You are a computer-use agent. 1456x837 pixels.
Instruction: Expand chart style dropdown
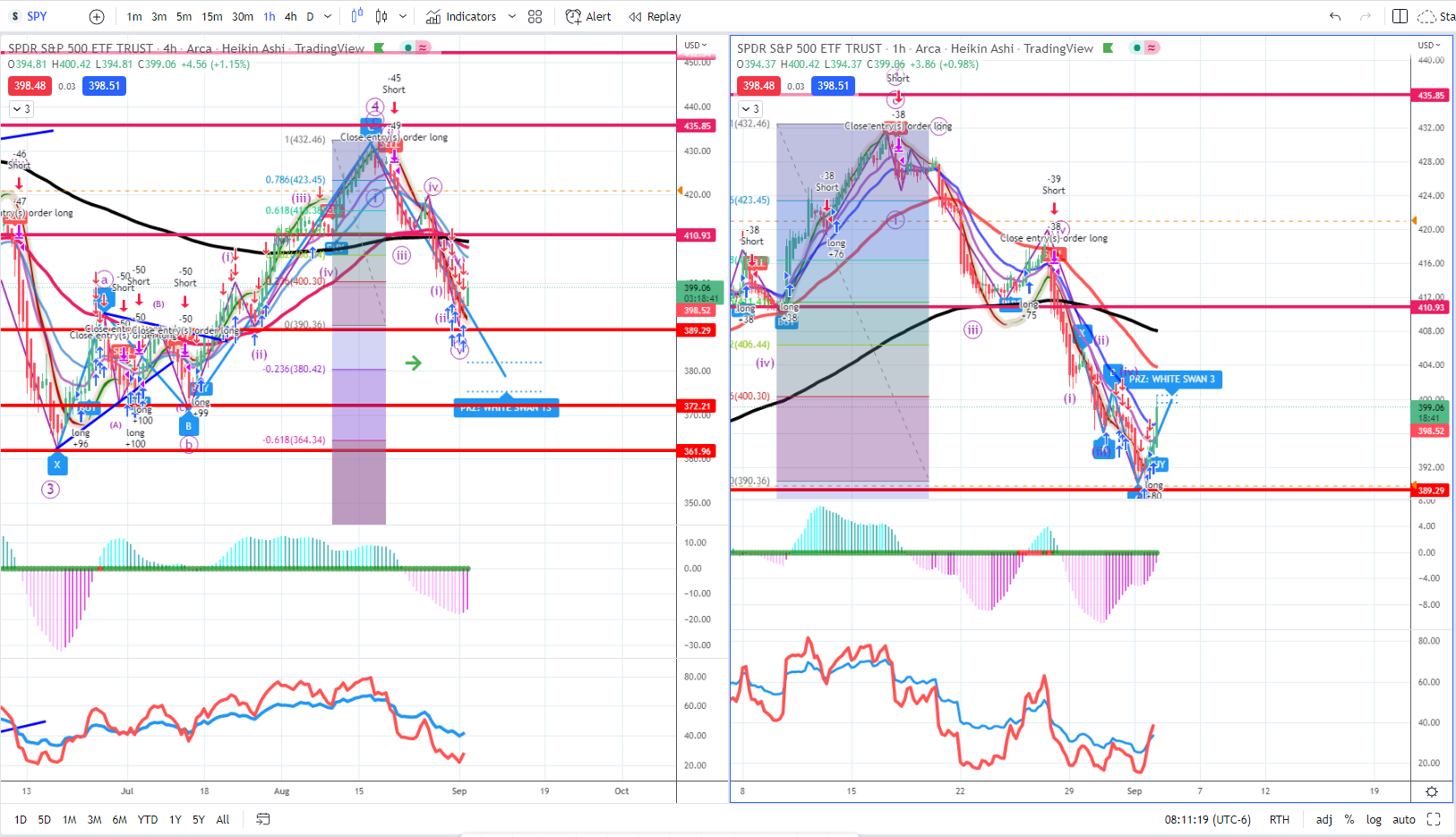(403, 16)
